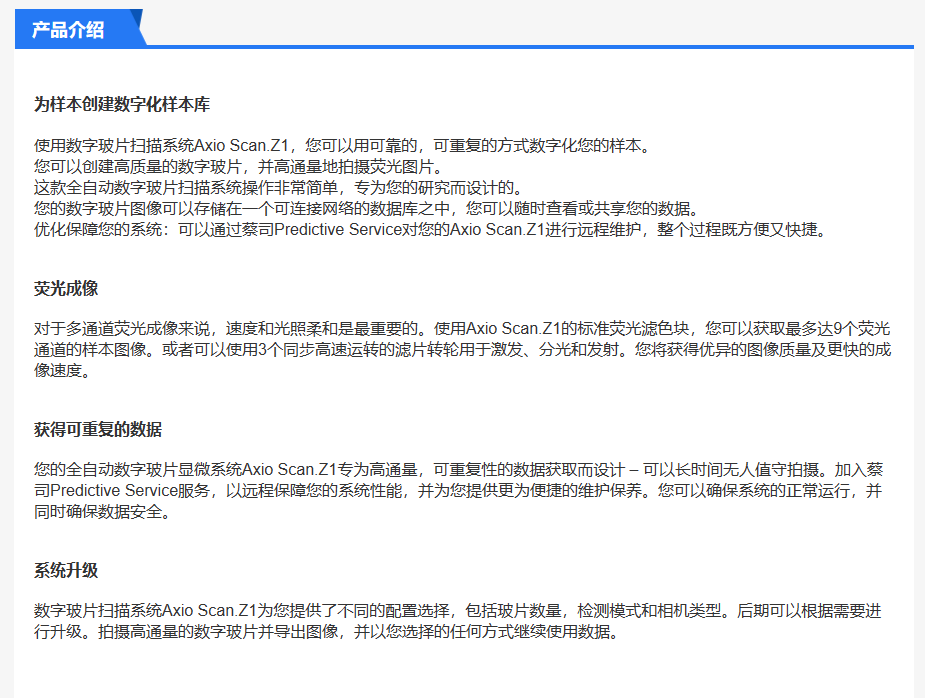Screen dimensions: 925x698
Task: Open the 产品介绍 tab
Action: pos(69,30)
